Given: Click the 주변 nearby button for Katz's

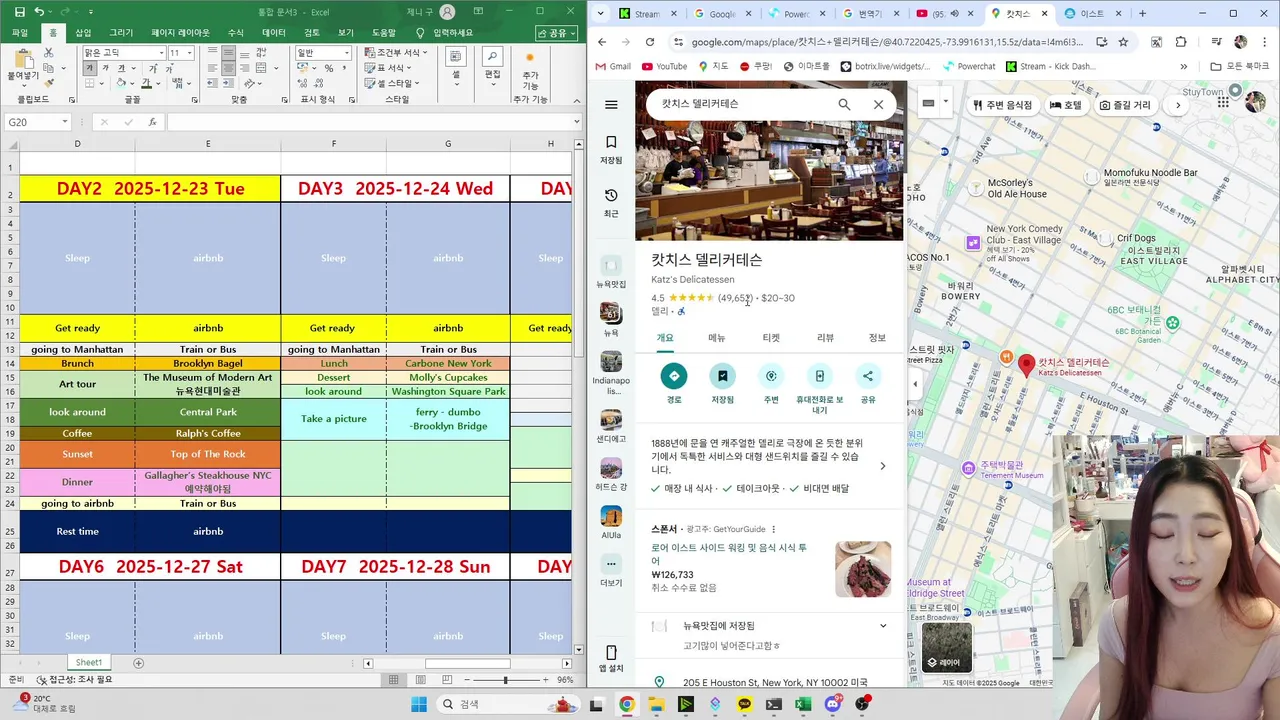Looking at the screenshot, I should pyautogui.click(x=770, y=384).
